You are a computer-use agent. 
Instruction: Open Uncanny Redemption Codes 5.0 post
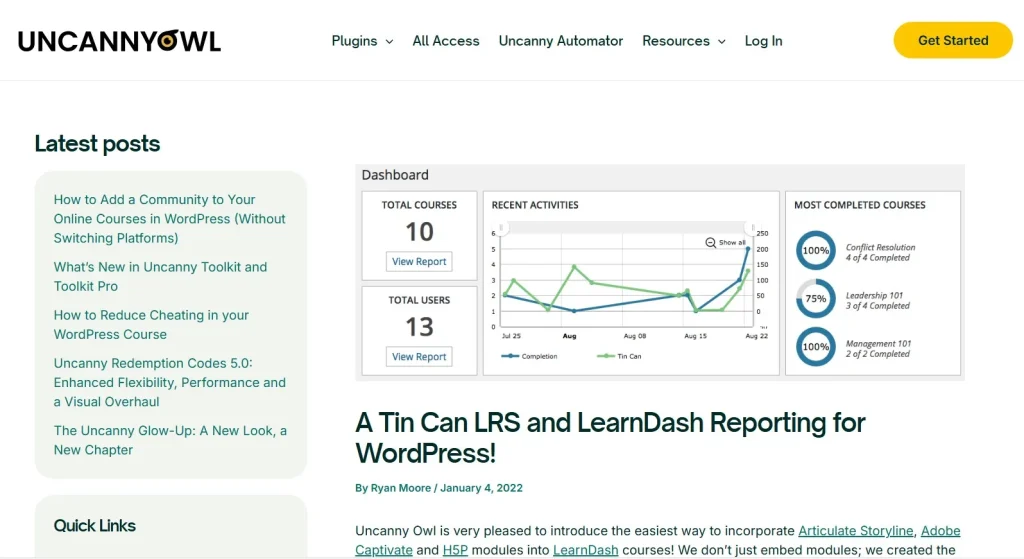coord(170,382)
